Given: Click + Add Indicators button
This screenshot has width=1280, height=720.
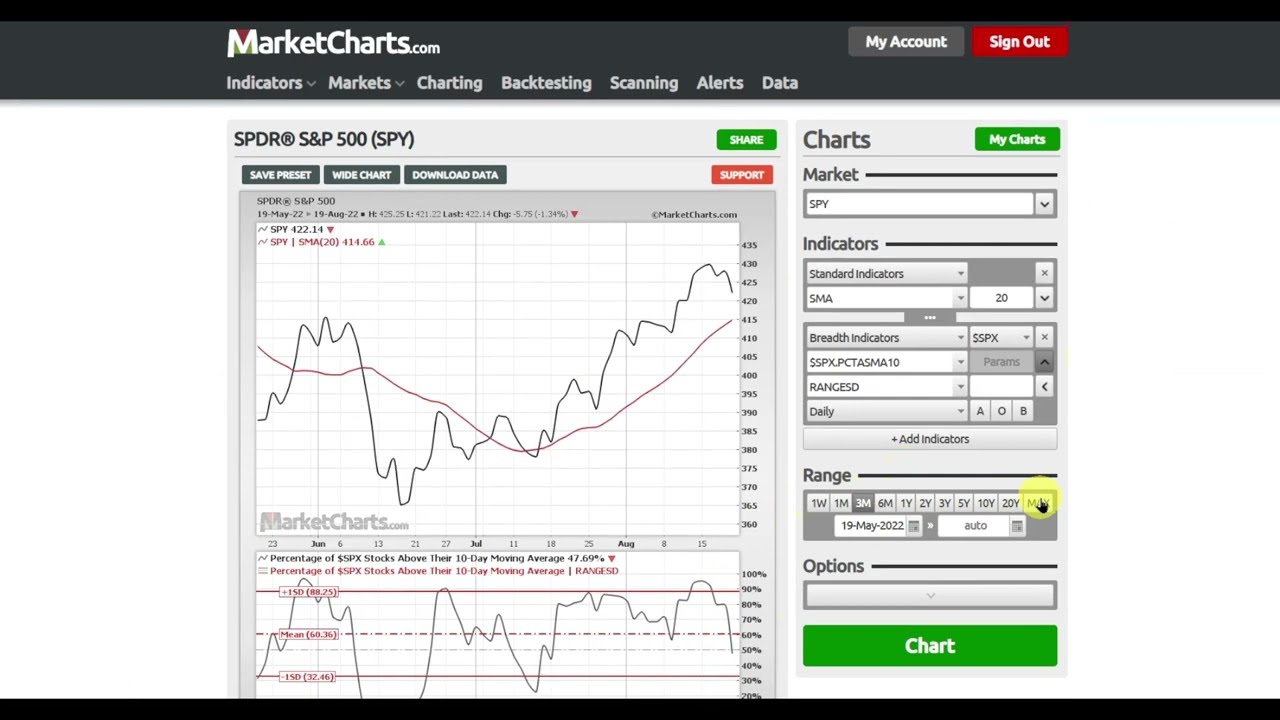Looking at the screenshot, I should tap(930, 439).
